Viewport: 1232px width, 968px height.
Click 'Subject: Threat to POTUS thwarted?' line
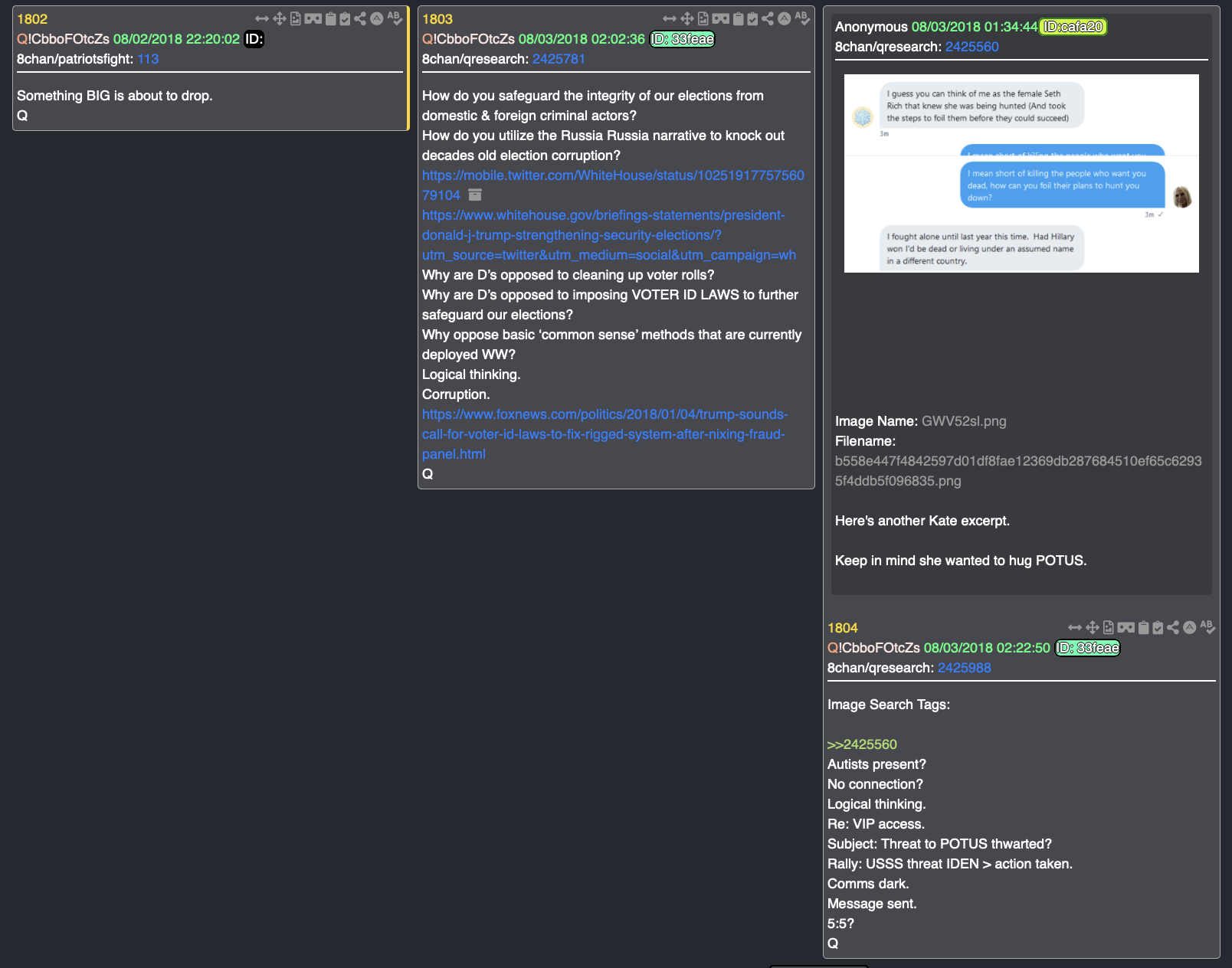(x=939, y=844)
